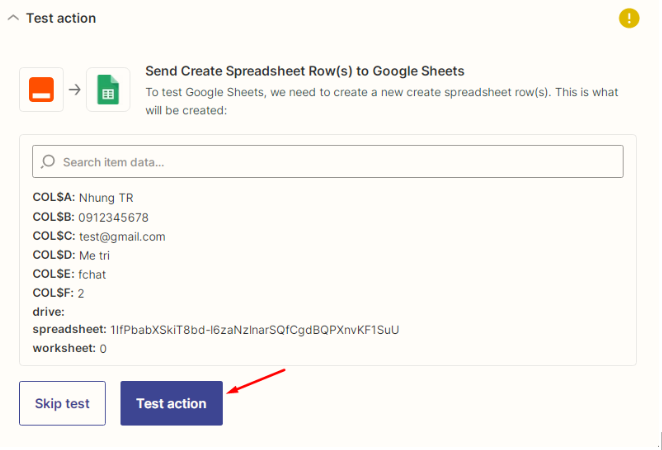Collapse the Test action section chevron
The height and width of the screenshot is (450, 662).
[13, 18]
